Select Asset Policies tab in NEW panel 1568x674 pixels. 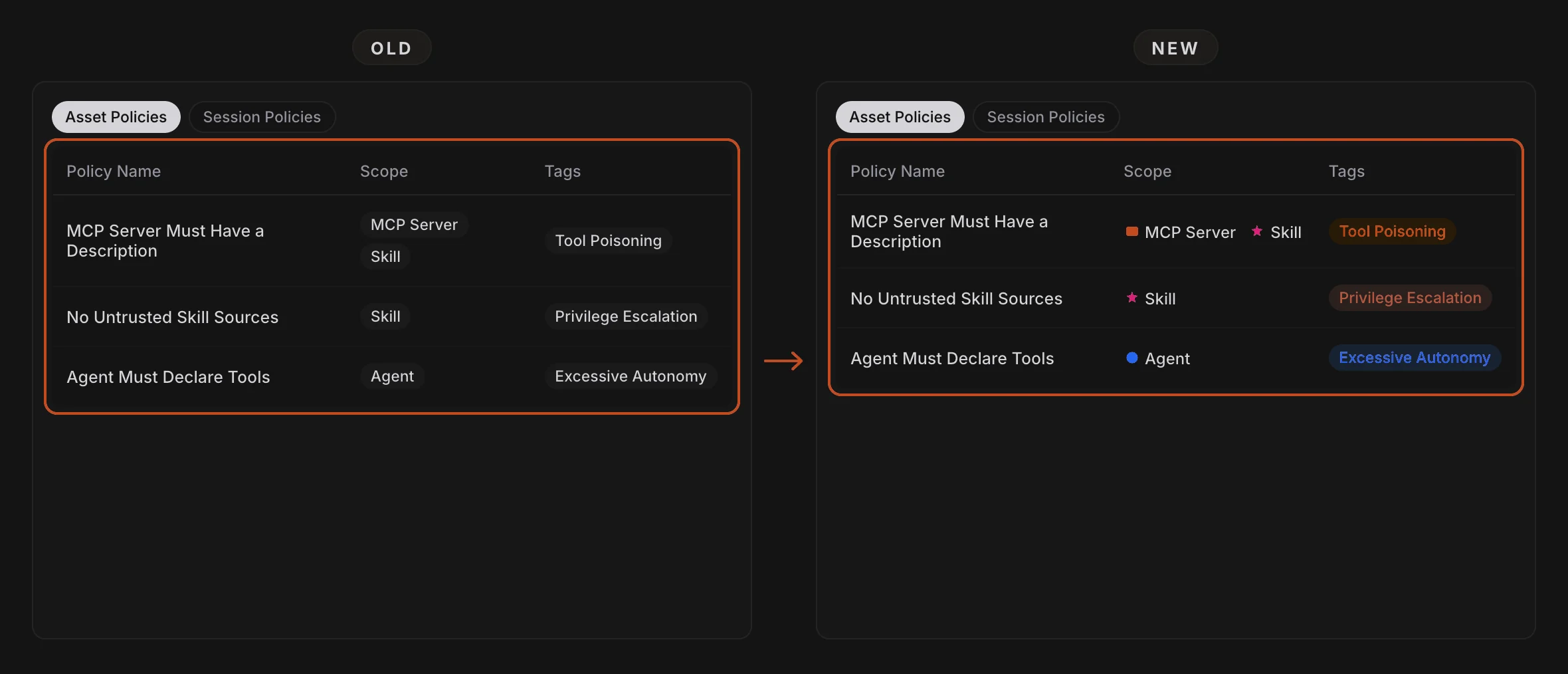pyautogui.click(x=900, y=117)
